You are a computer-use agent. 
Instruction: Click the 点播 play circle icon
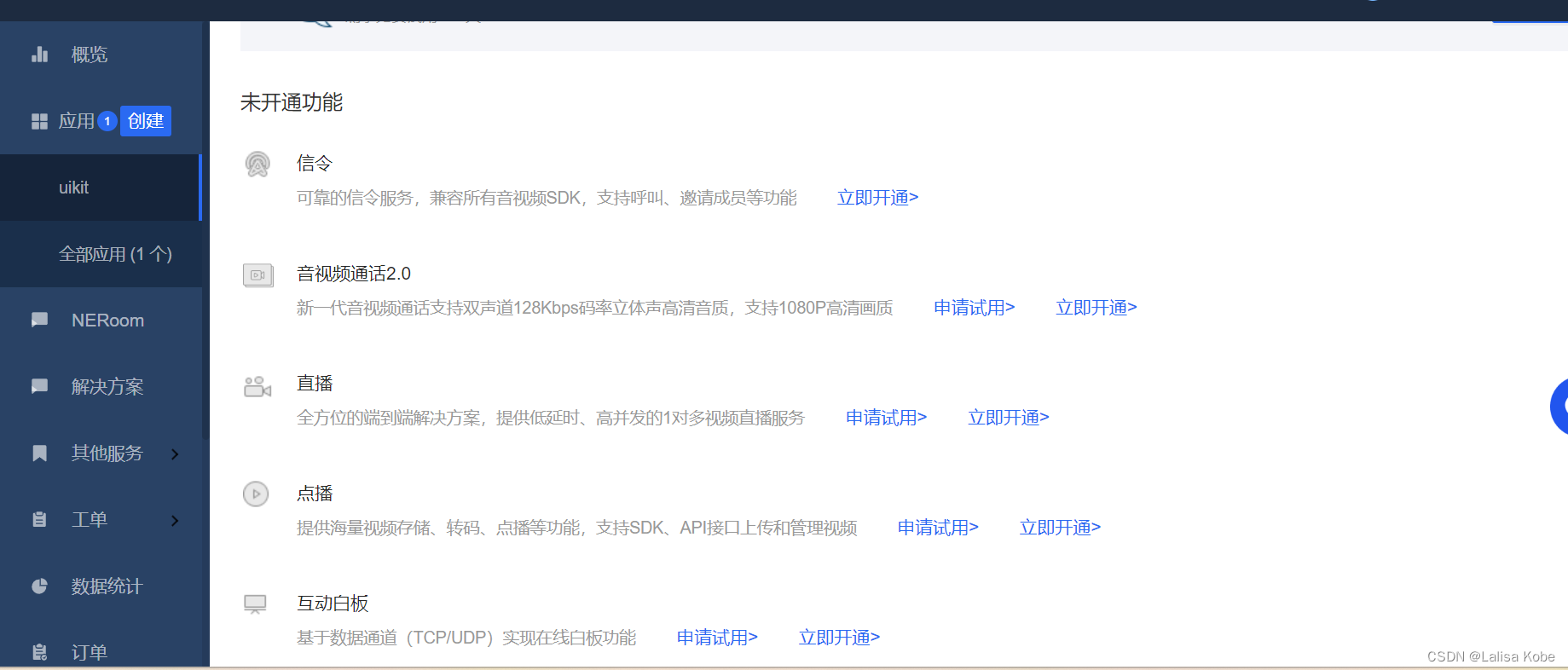(256, 494)
